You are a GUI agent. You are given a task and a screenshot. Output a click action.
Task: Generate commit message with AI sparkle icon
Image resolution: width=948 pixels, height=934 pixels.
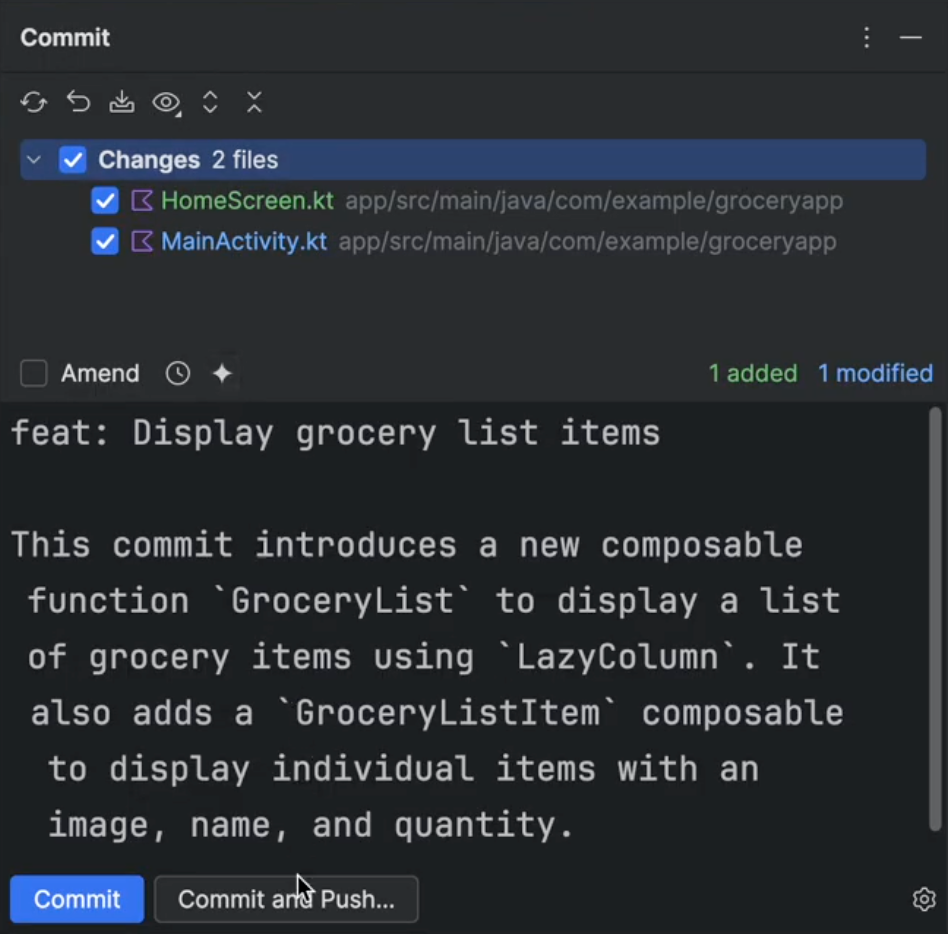tap(222, 373)
